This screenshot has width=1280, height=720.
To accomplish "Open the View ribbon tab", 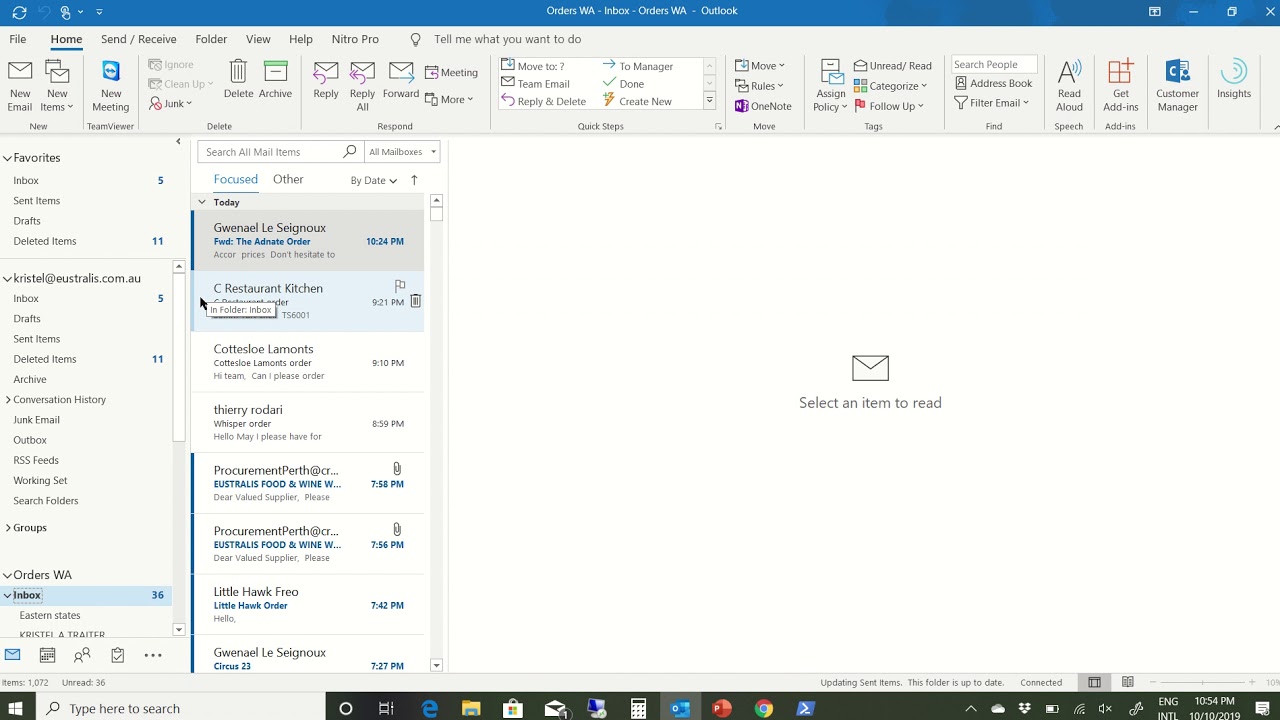I will tap(258, 39).
